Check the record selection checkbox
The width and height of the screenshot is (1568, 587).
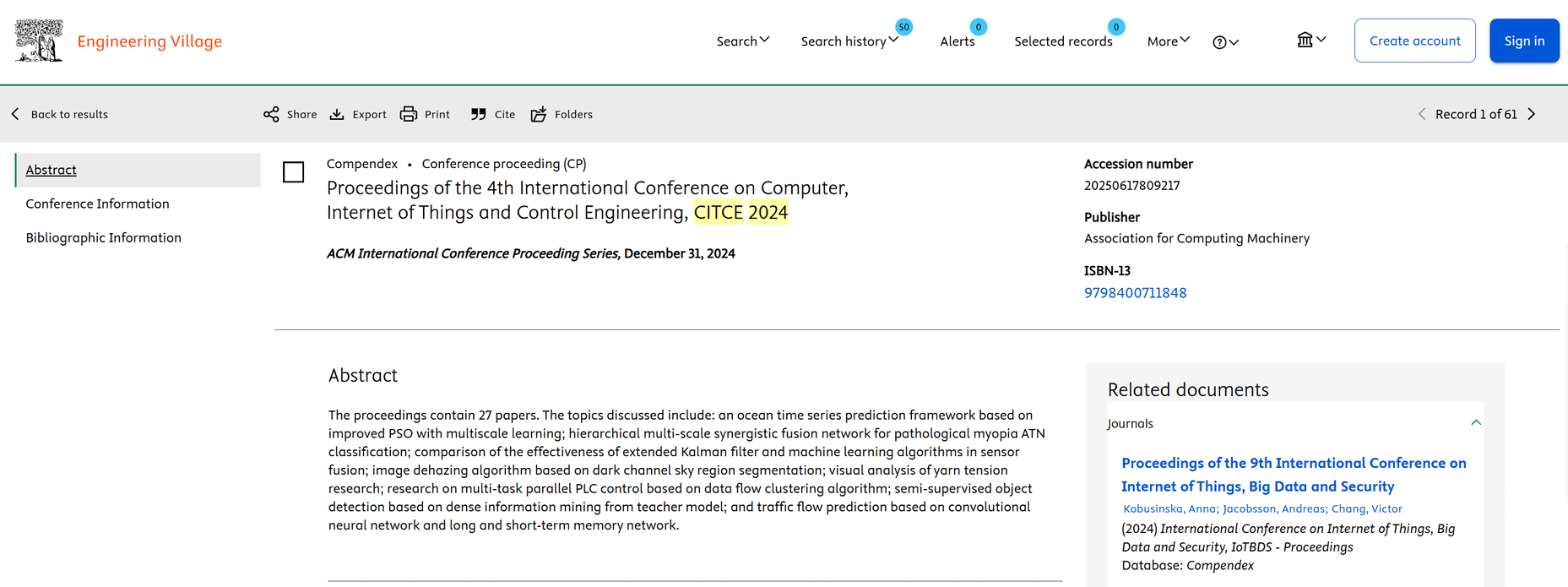click(293, 172)
